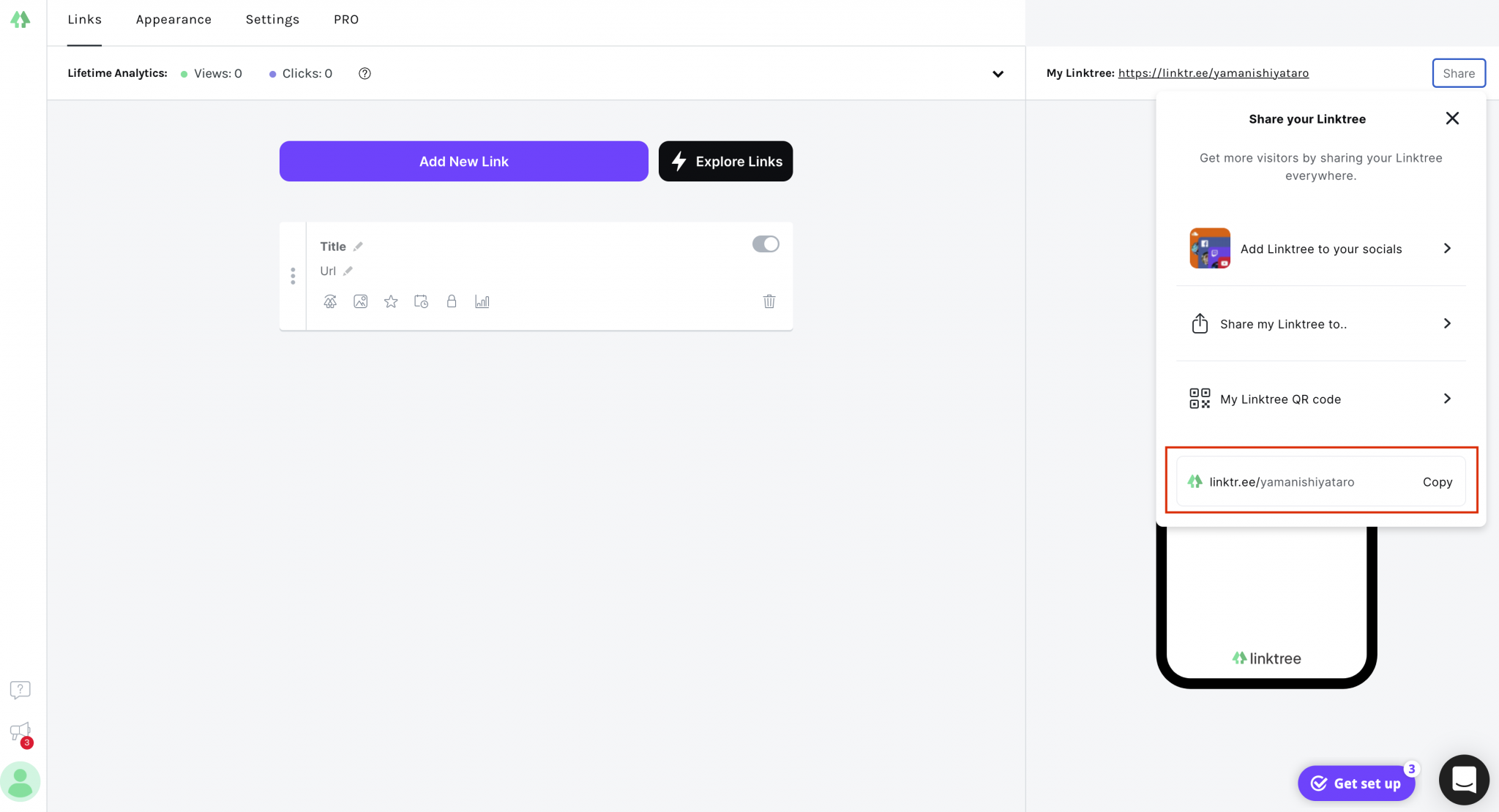Open My Linktree QR code option

click(1320, 399)
